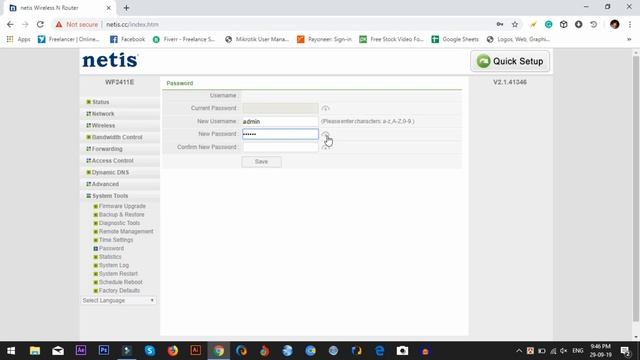Image resolution: width=640 pixels, height=360 pixels.
Task: Click the Current Password field
Action: point(280,108)
